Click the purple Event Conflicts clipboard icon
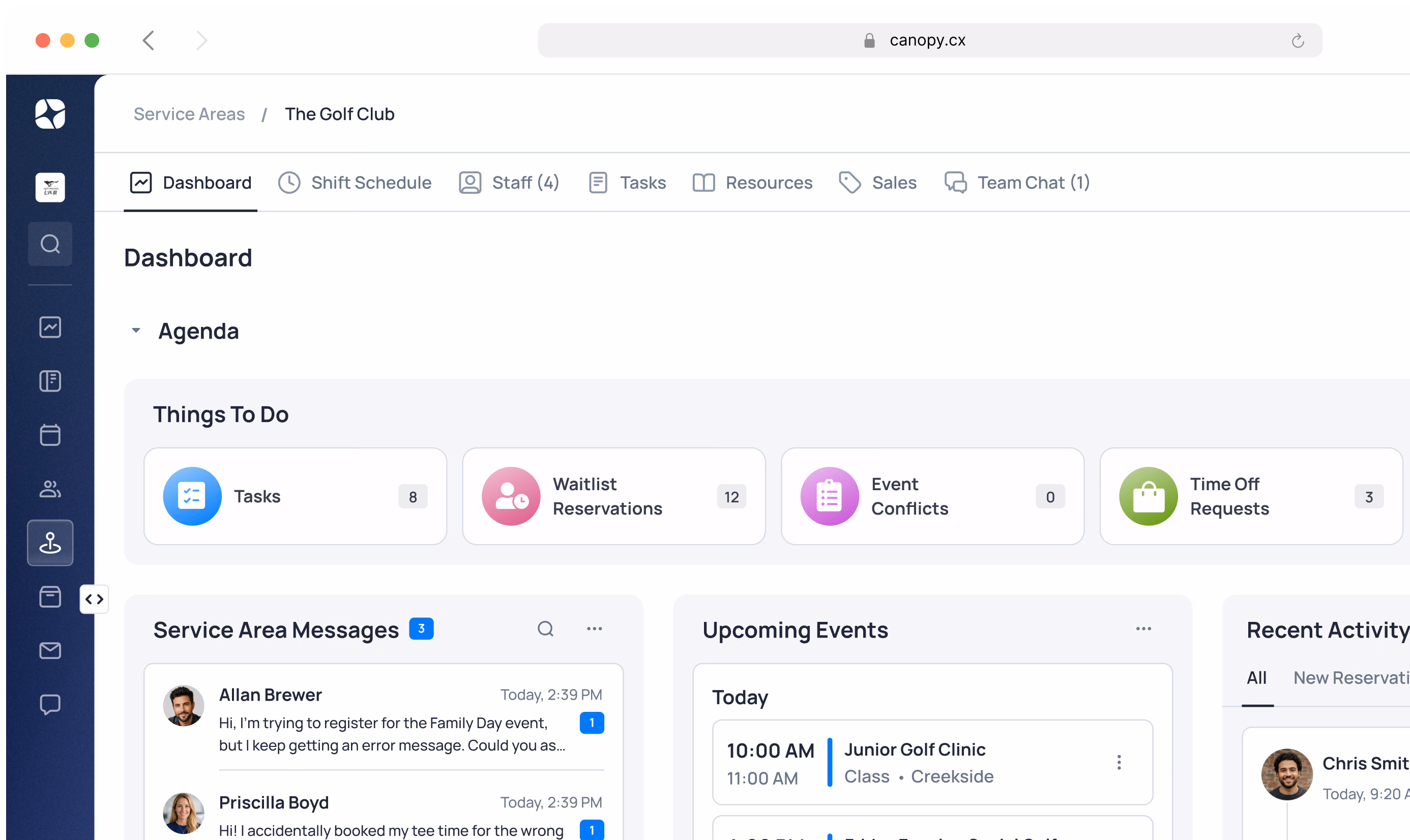Viewport: 1410px width, 840px height. click(830, 496)
